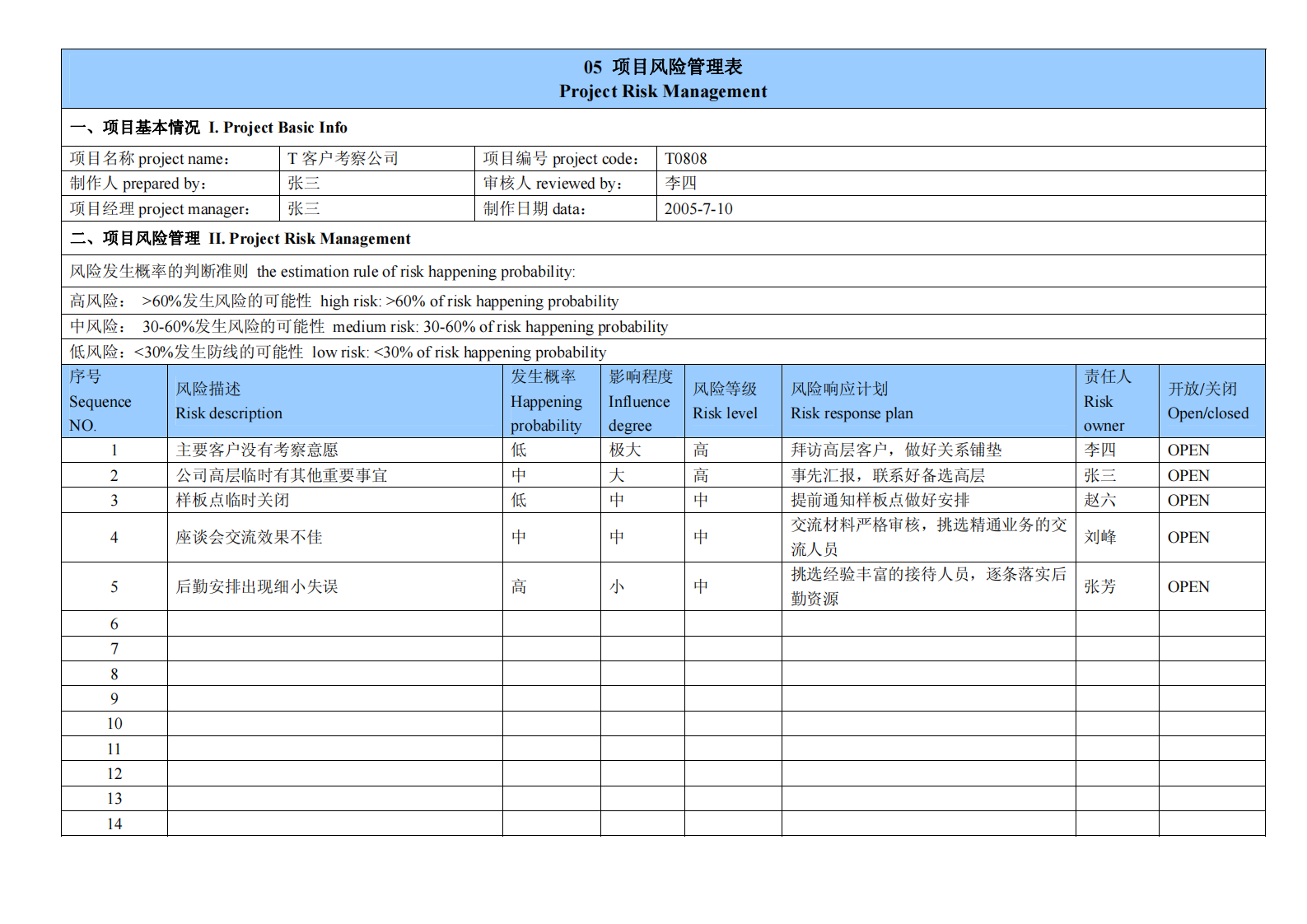Click sequence number '6'
Image resolution: width=1307 pixels, height=924 pixels.
[114, 624]
